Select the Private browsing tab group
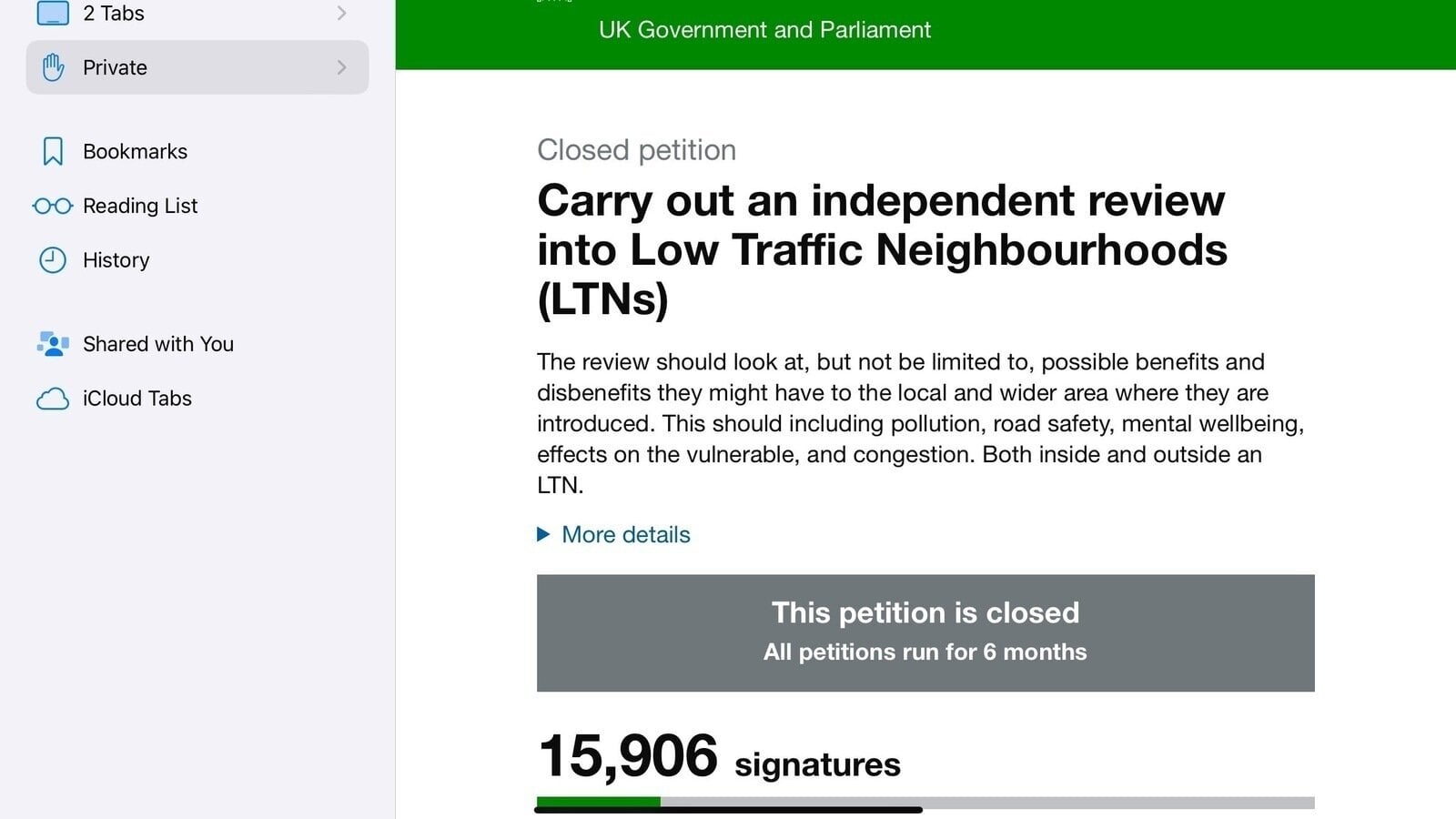Image resolution: width=1456 pixels, height=819 pixels. (114, 66)
